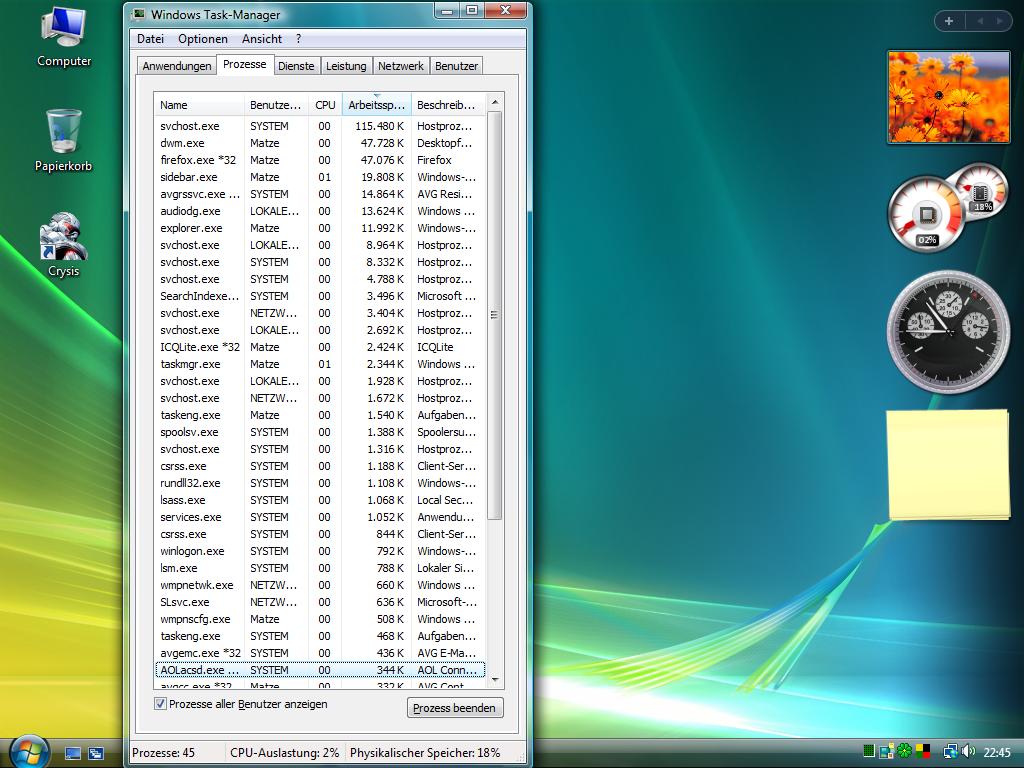Switch to the Anwendungen tab
Image resolution: width=1024 pixels, height=768 pixels.
pos(177,66)
